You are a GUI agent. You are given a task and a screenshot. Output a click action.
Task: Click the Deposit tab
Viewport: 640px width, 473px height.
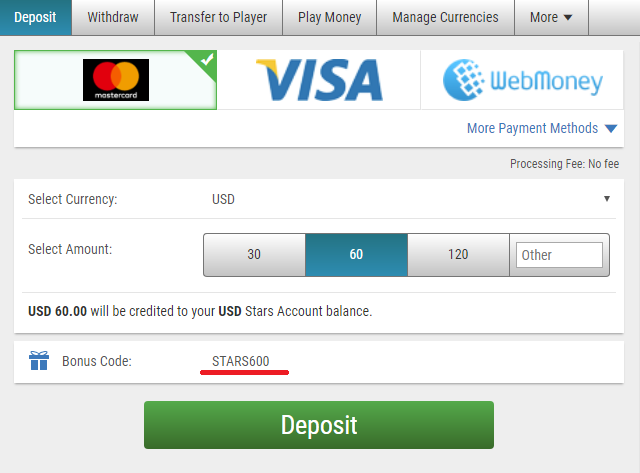tap(36, 18)
